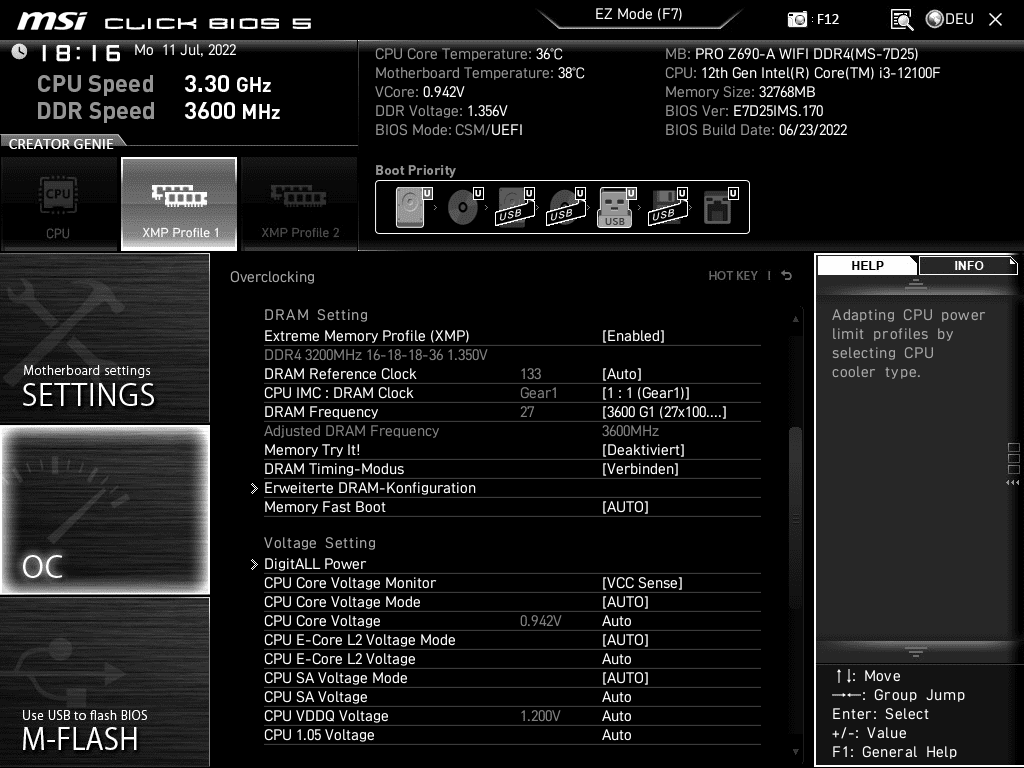Image resolution: width=1024 pixels, height=768 pixels.
Task: Open M-FLASH to flash BIOS from USB
Action: [104, 681]
